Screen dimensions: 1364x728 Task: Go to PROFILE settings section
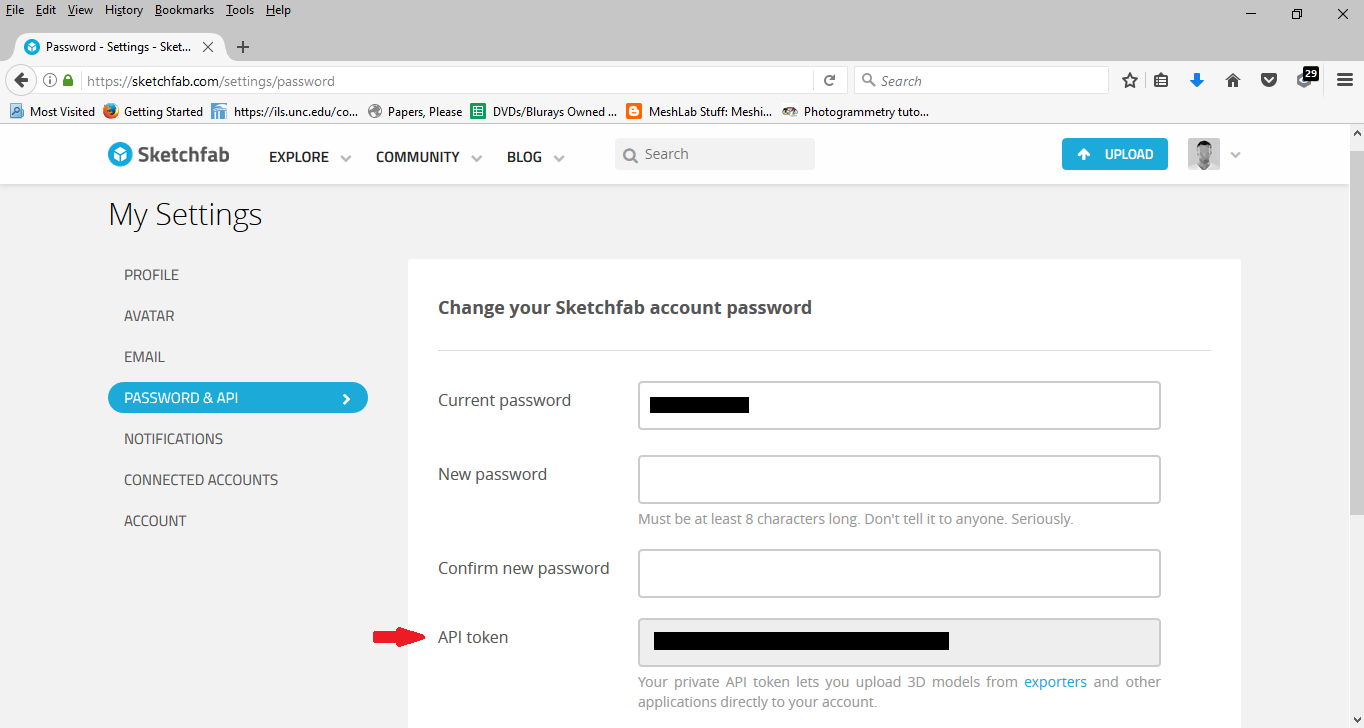coord(152,275)
